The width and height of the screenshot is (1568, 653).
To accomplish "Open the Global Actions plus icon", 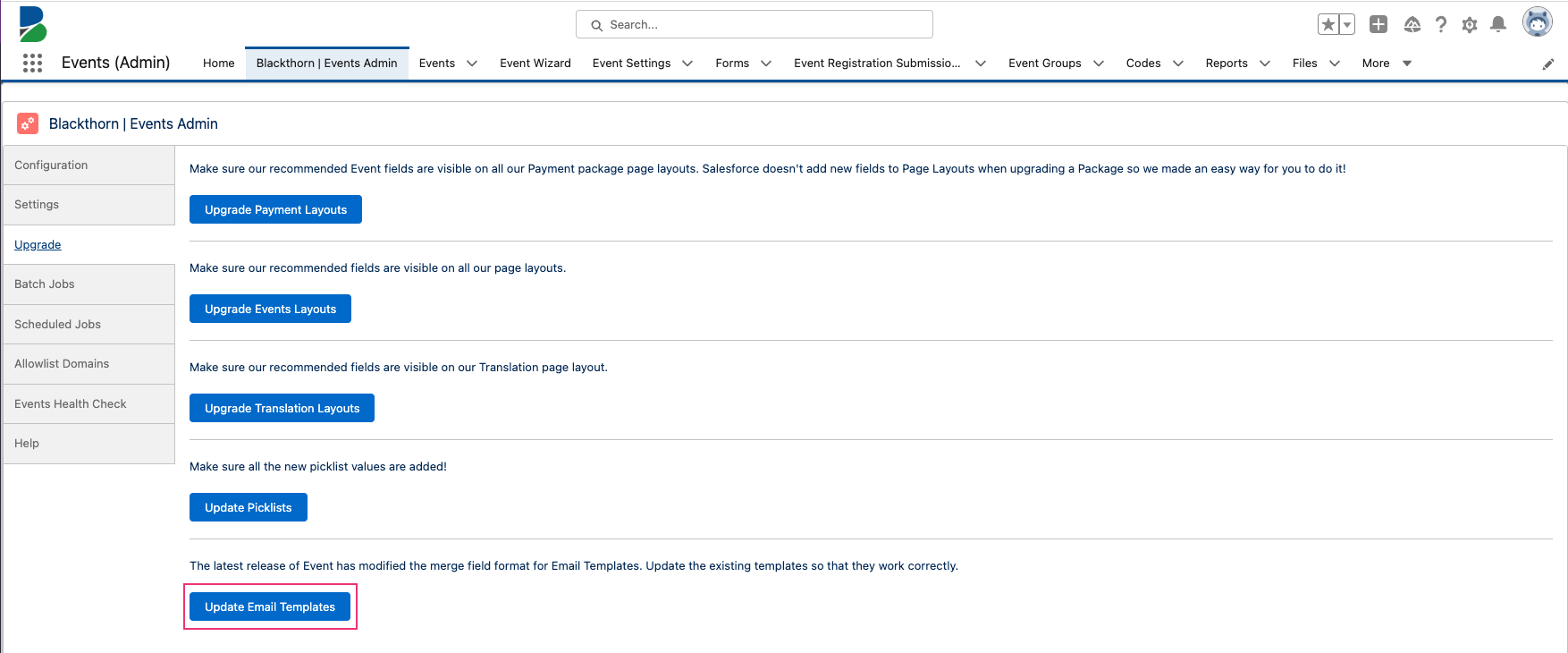I will point(1378,25).
